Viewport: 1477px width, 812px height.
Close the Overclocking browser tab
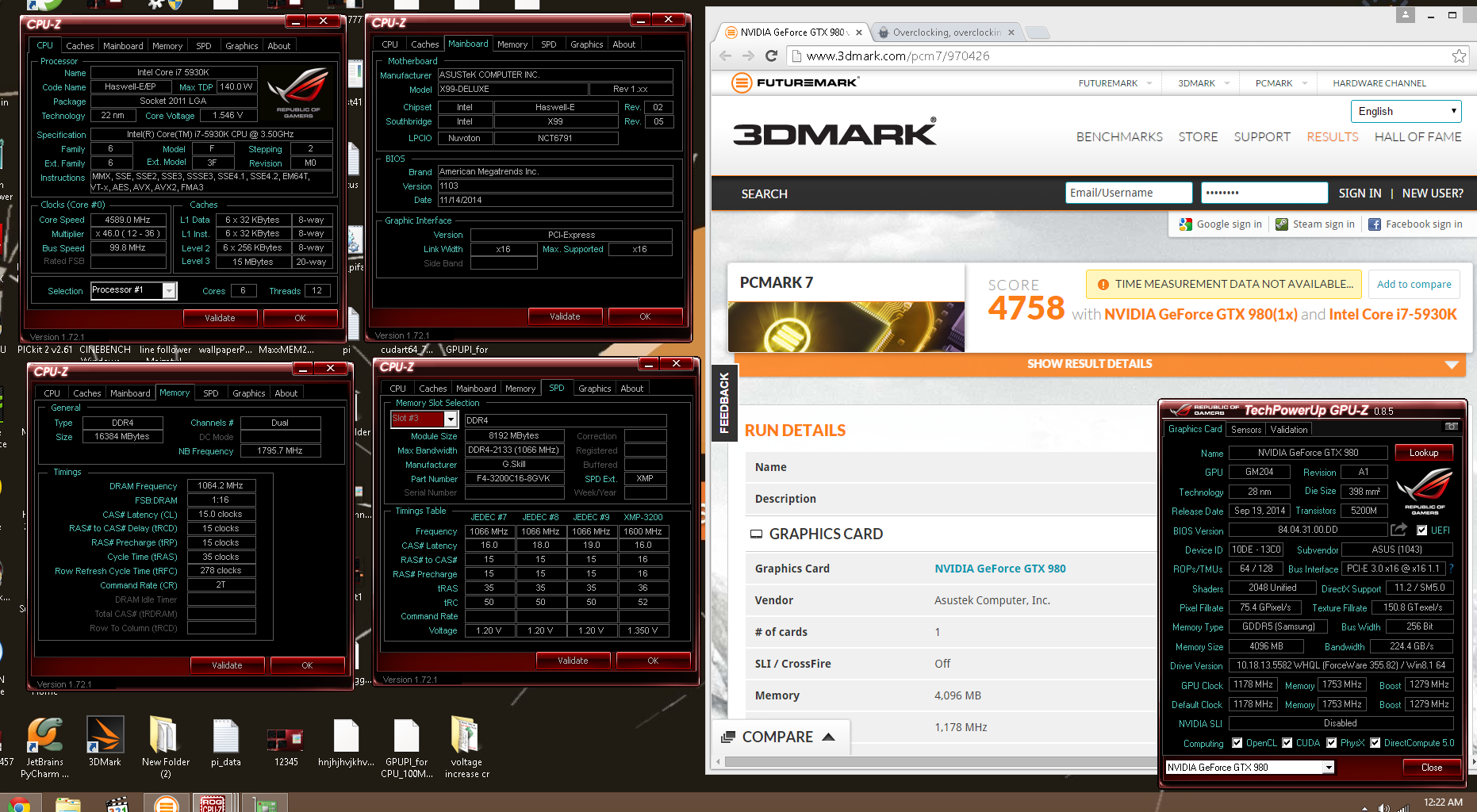pyautogui.click(x=1011, y=33)
